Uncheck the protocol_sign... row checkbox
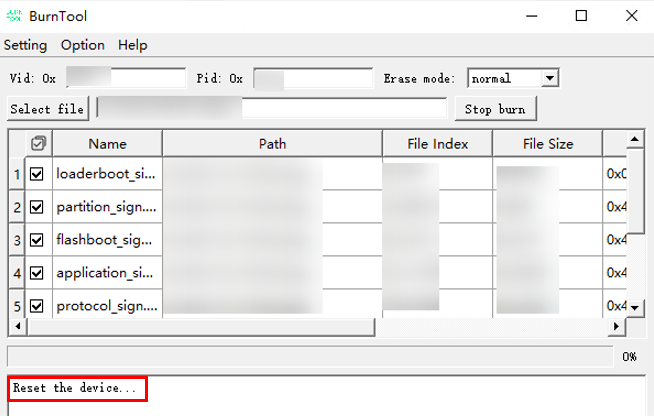This screenshot has height=418, width=654. pos(38,306)
